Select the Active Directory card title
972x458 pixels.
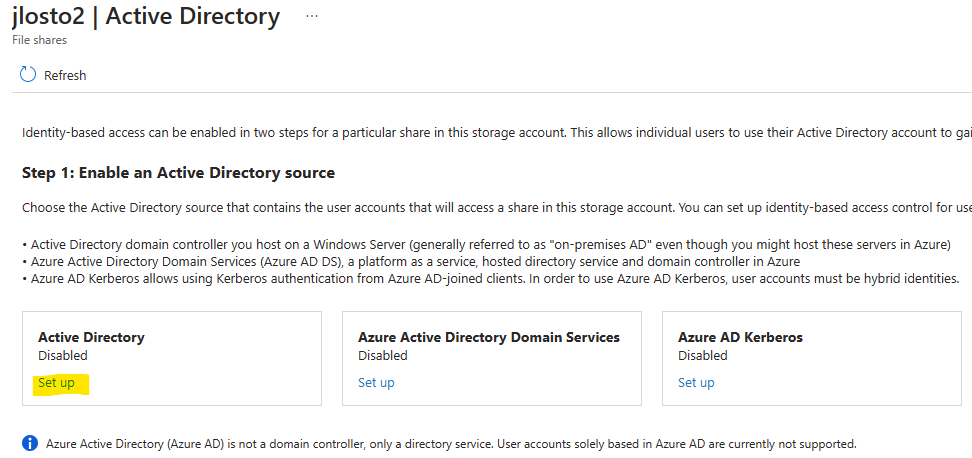91,337
